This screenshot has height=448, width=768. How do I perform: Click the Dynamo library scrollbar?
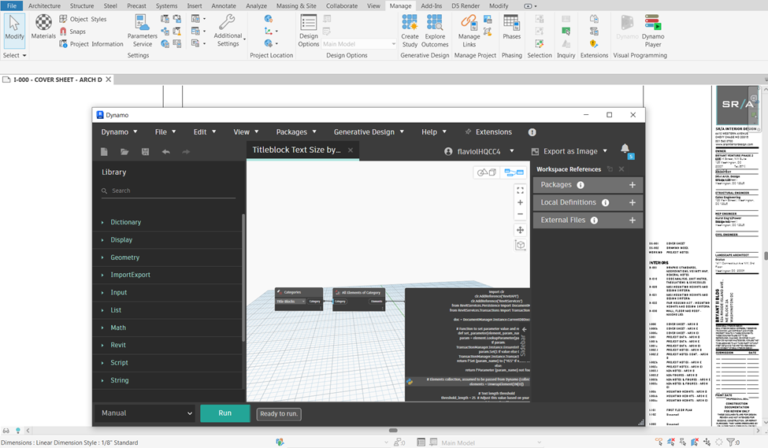point(243,277)
